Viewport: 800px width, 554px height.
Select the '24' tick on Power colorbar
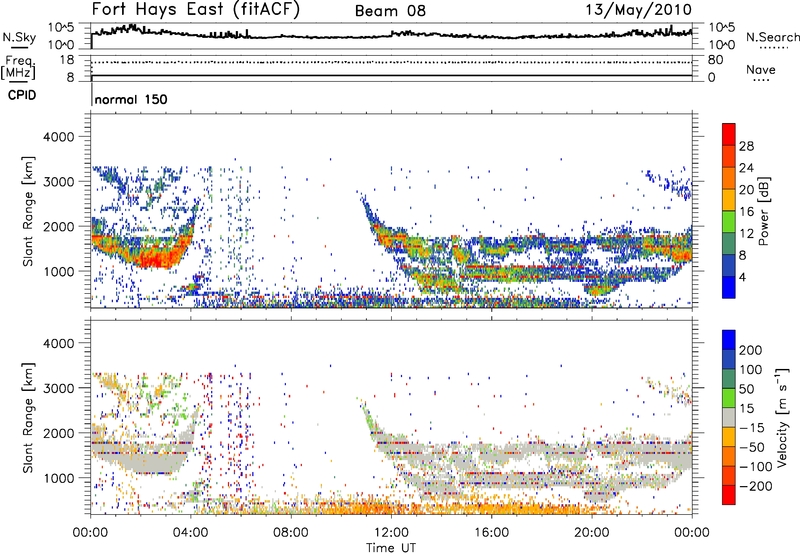746,168
